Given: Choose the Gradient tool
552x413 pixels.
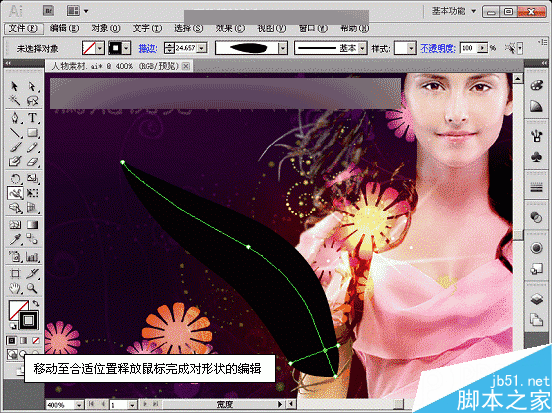Looking at the screenshot, I should [32, 224].
